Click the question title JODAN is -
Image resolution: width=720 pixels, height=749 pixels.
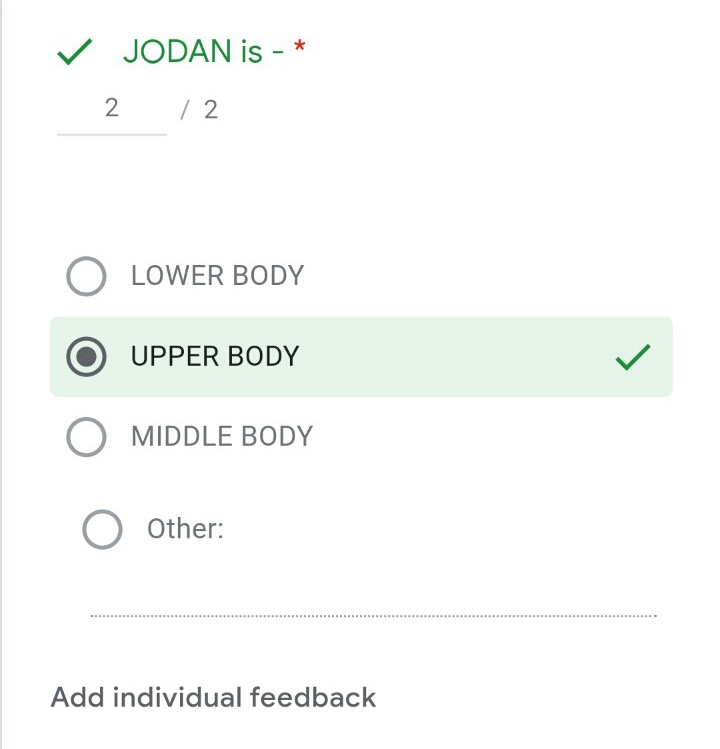pyautogui.click(x=193, y=51)
